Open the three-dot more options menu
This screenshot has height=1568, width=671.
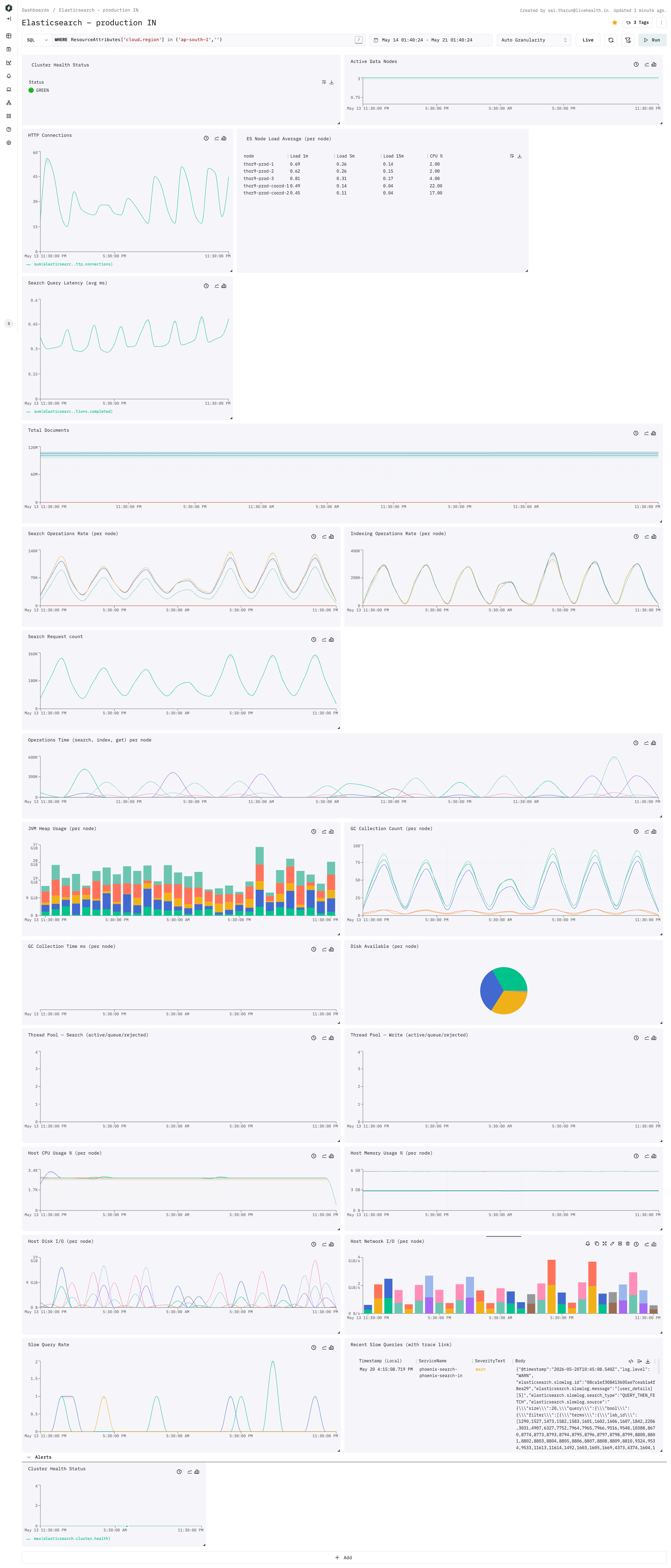(661, 23)
